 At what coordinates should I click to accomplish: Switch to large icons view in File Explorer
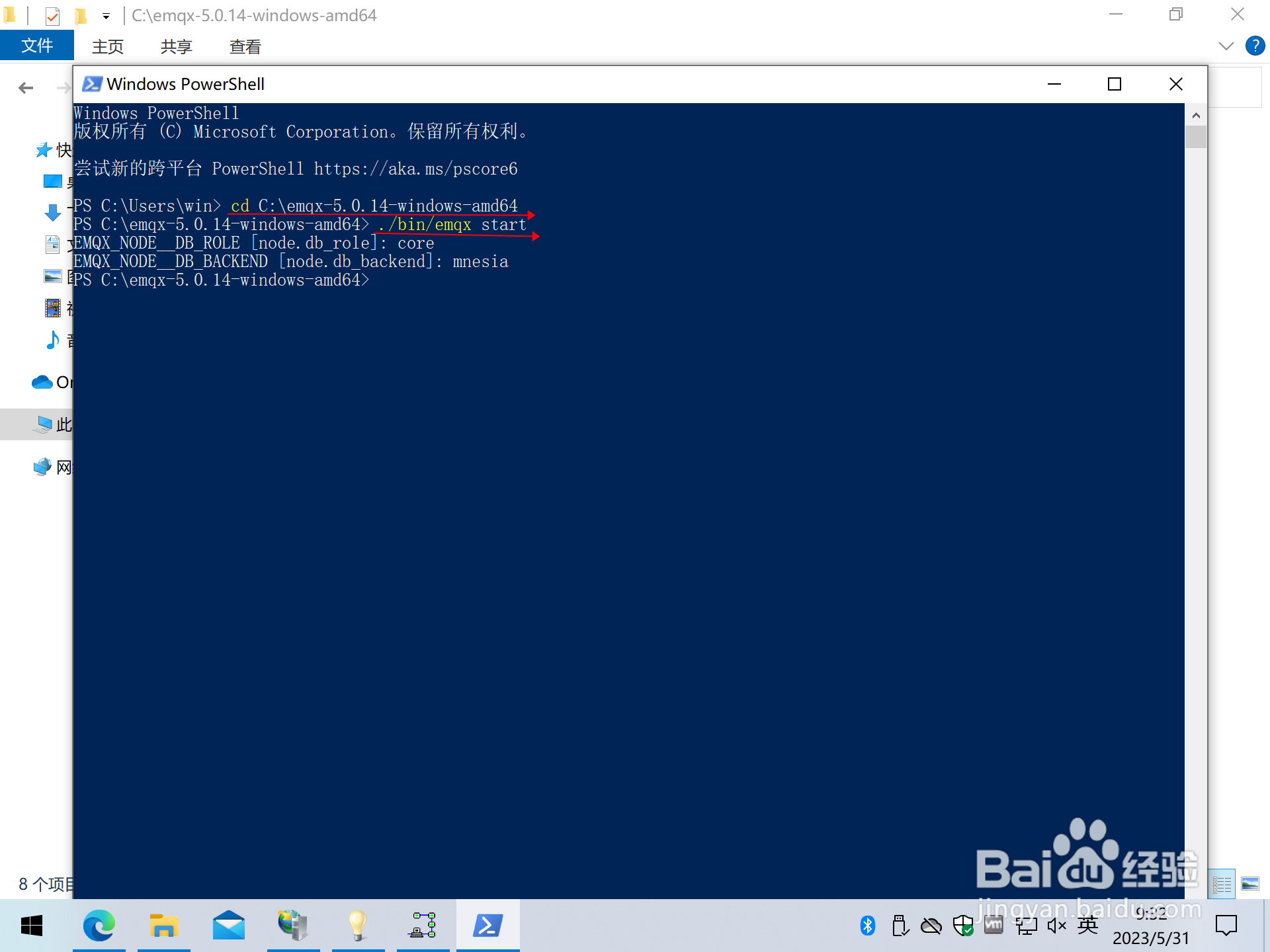1250,884
